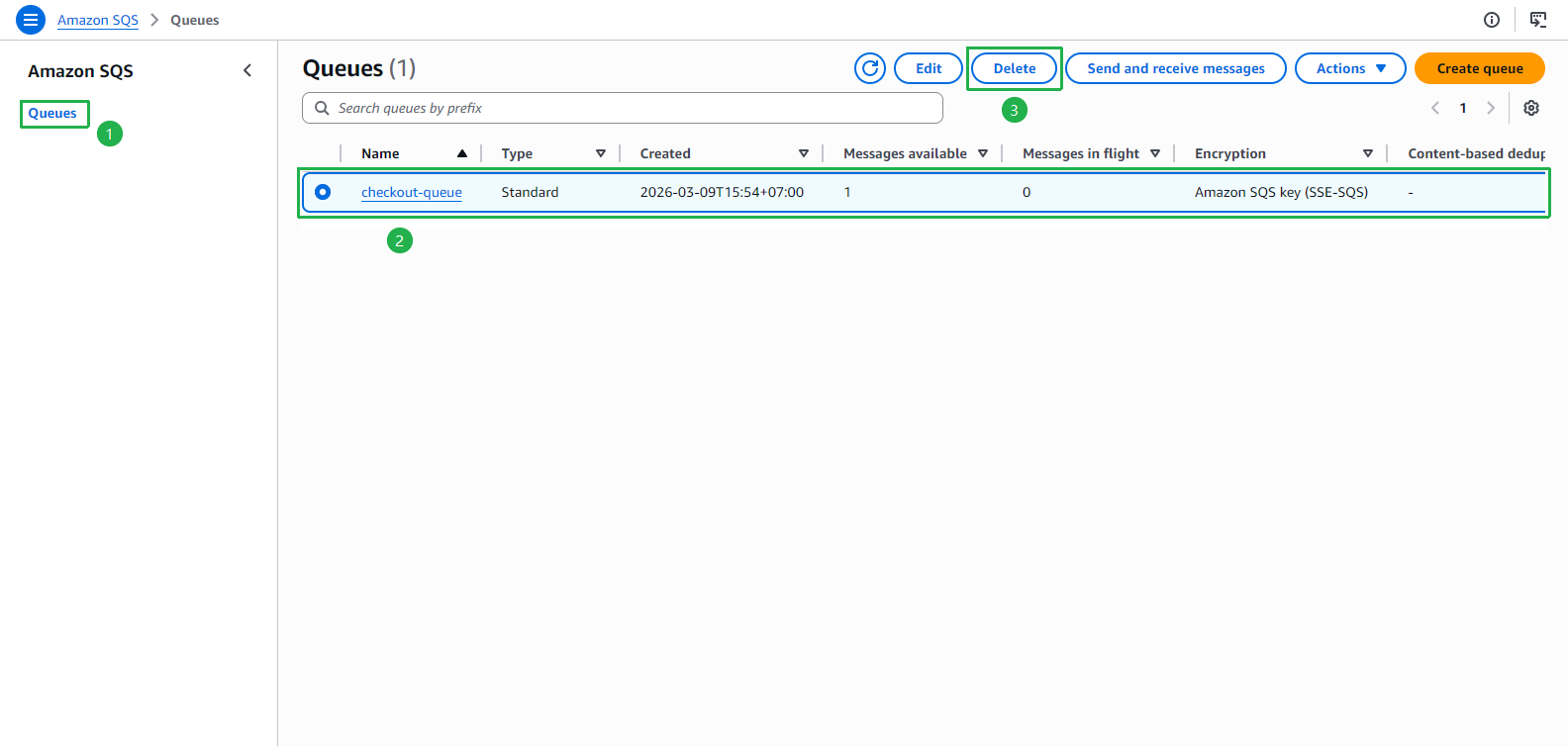The image size is (1568, 746).
Task: Sort by Messages available column arrow
Action: pyautogui.click(x=983, y=153)
